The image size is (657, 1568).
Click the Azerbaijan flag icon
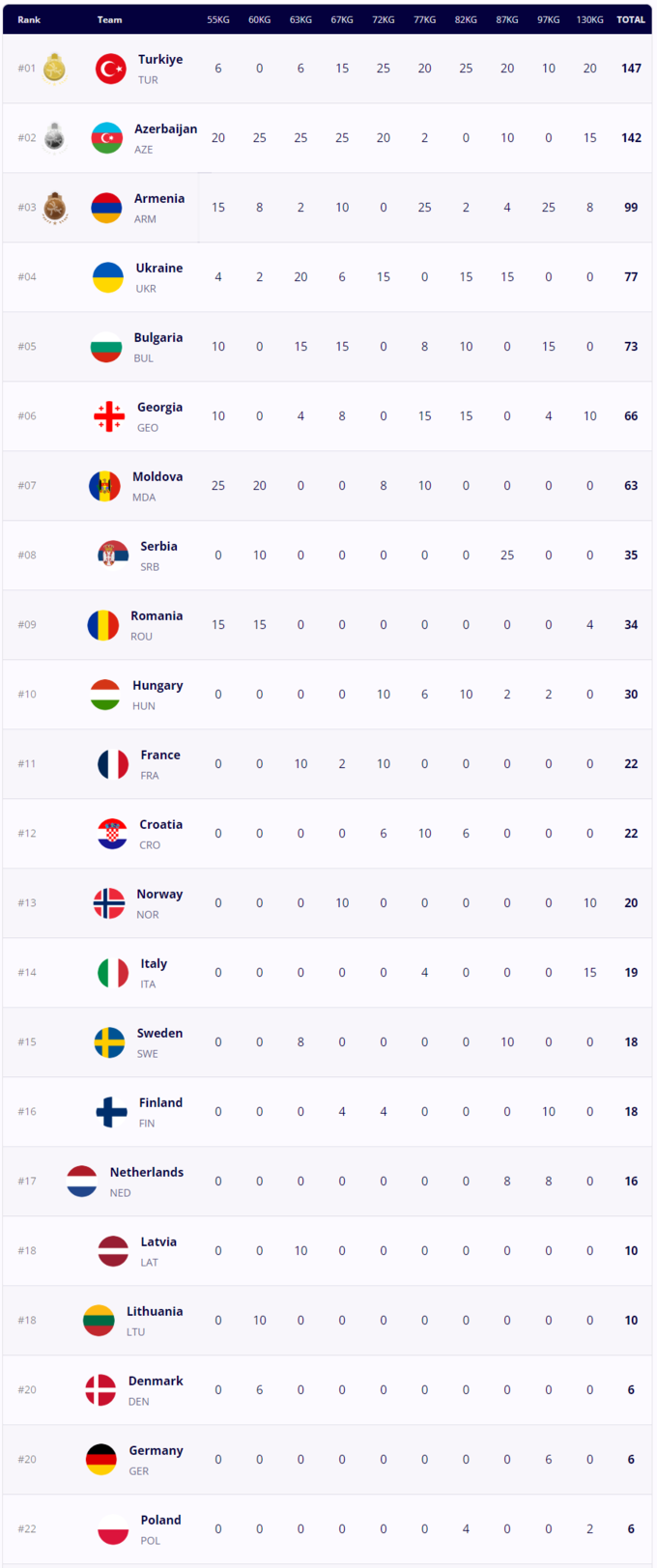(x=107, y=138)
